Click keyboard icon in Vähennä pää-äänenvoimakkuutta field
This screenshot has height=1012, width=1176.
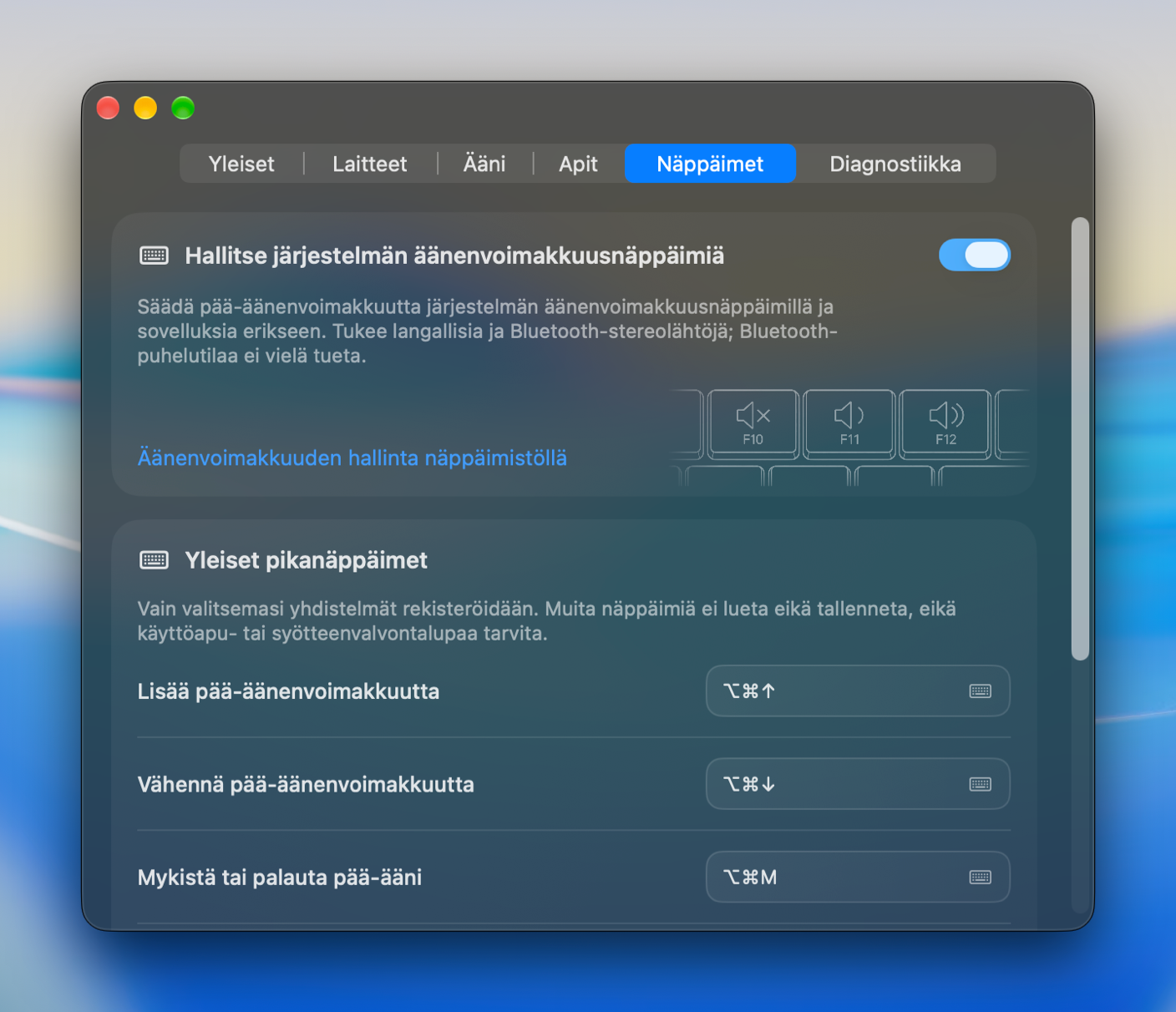coord(981,784)
